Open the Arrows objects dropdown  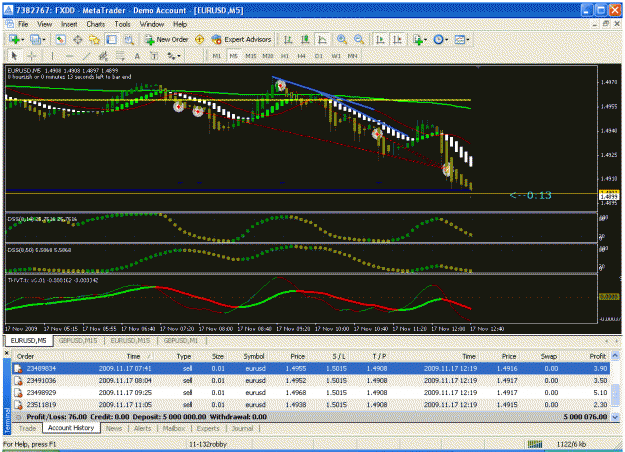174,56
